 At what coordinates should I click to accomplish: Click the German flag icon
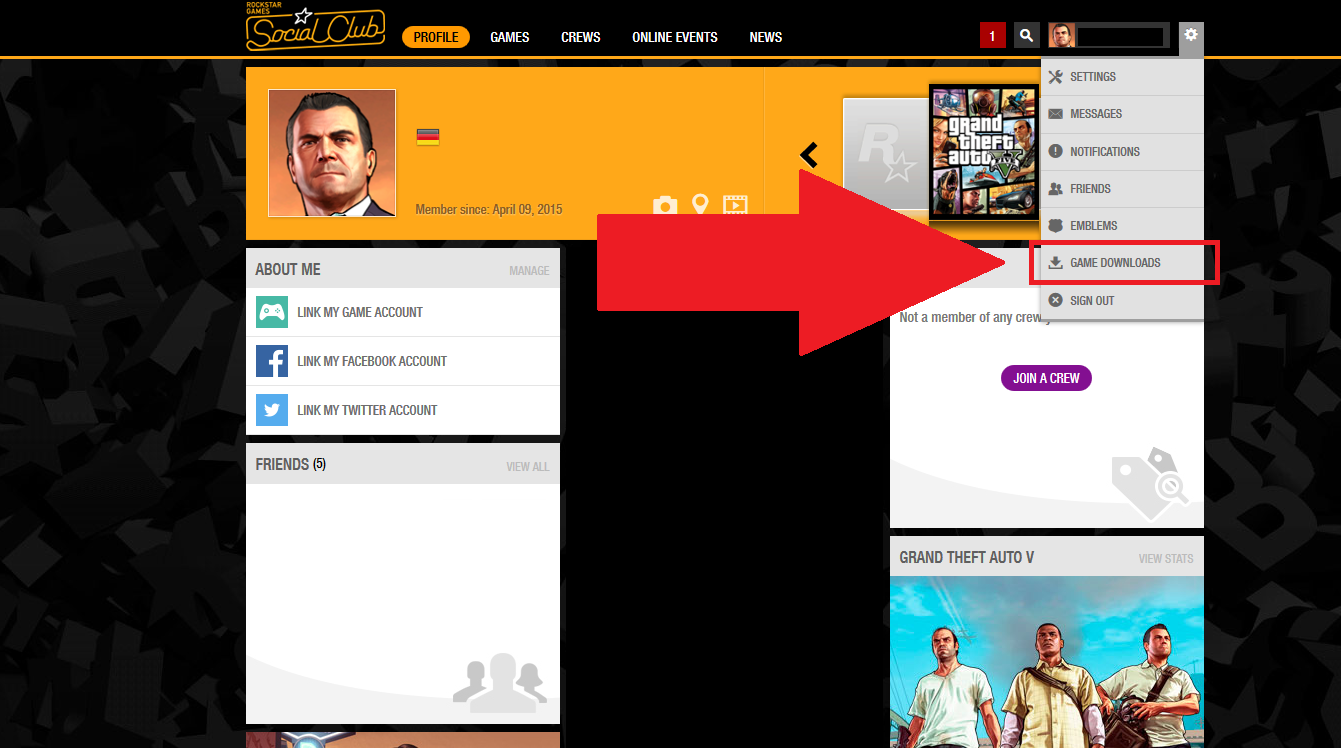click(x=428, y=138)
